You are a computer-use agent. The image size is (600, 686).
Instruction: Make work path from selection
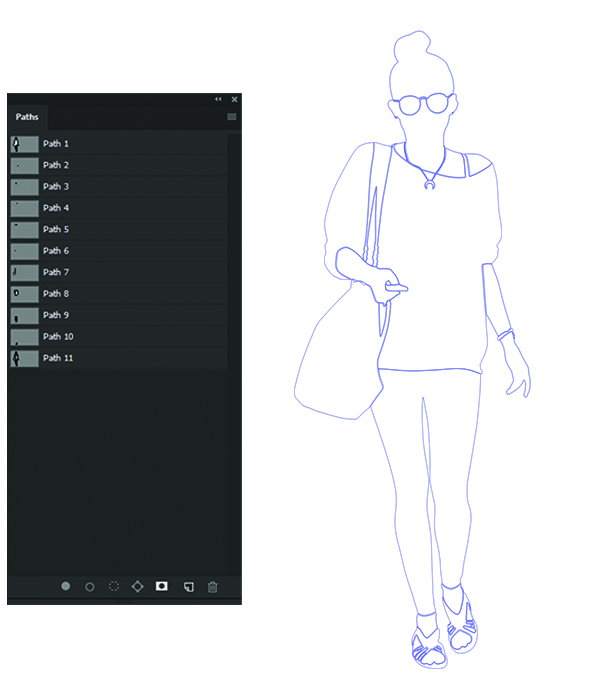click(x=138, y=587)
